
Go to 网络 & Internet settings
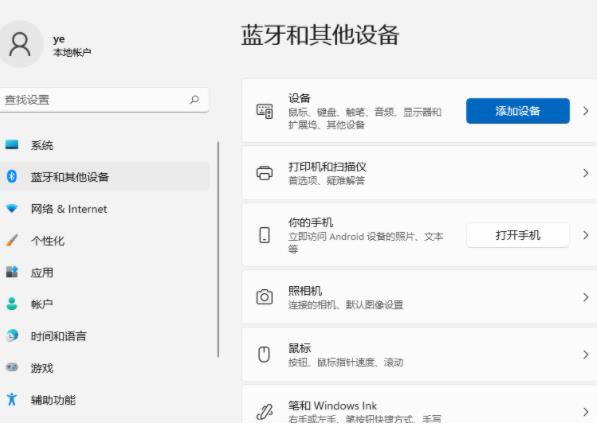[104, 209]
